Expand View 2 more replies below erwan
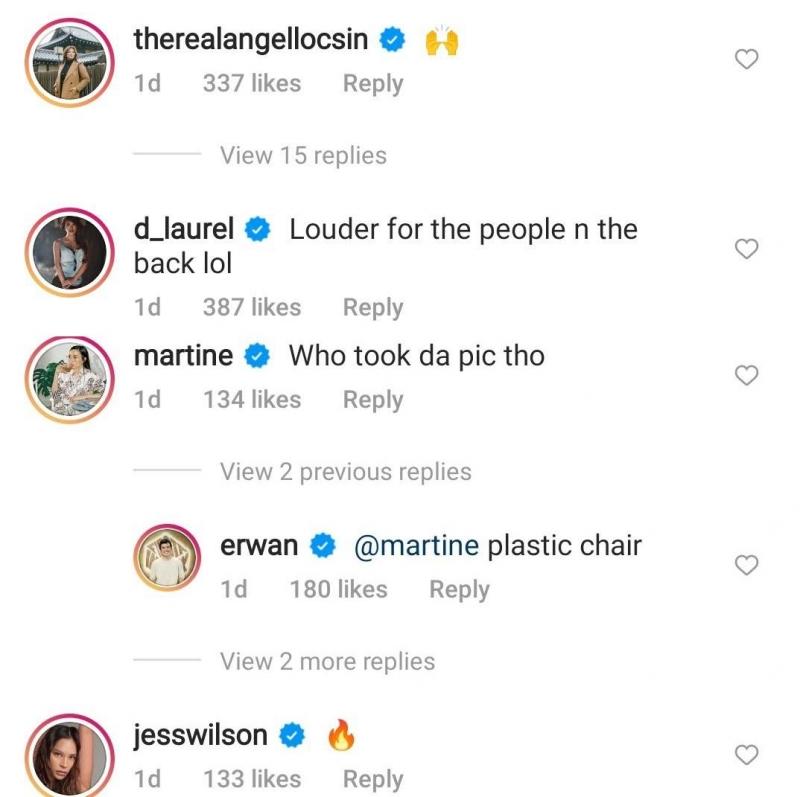Image resolution: width=800 pixels, height=797 pixels. click(330, 661)
